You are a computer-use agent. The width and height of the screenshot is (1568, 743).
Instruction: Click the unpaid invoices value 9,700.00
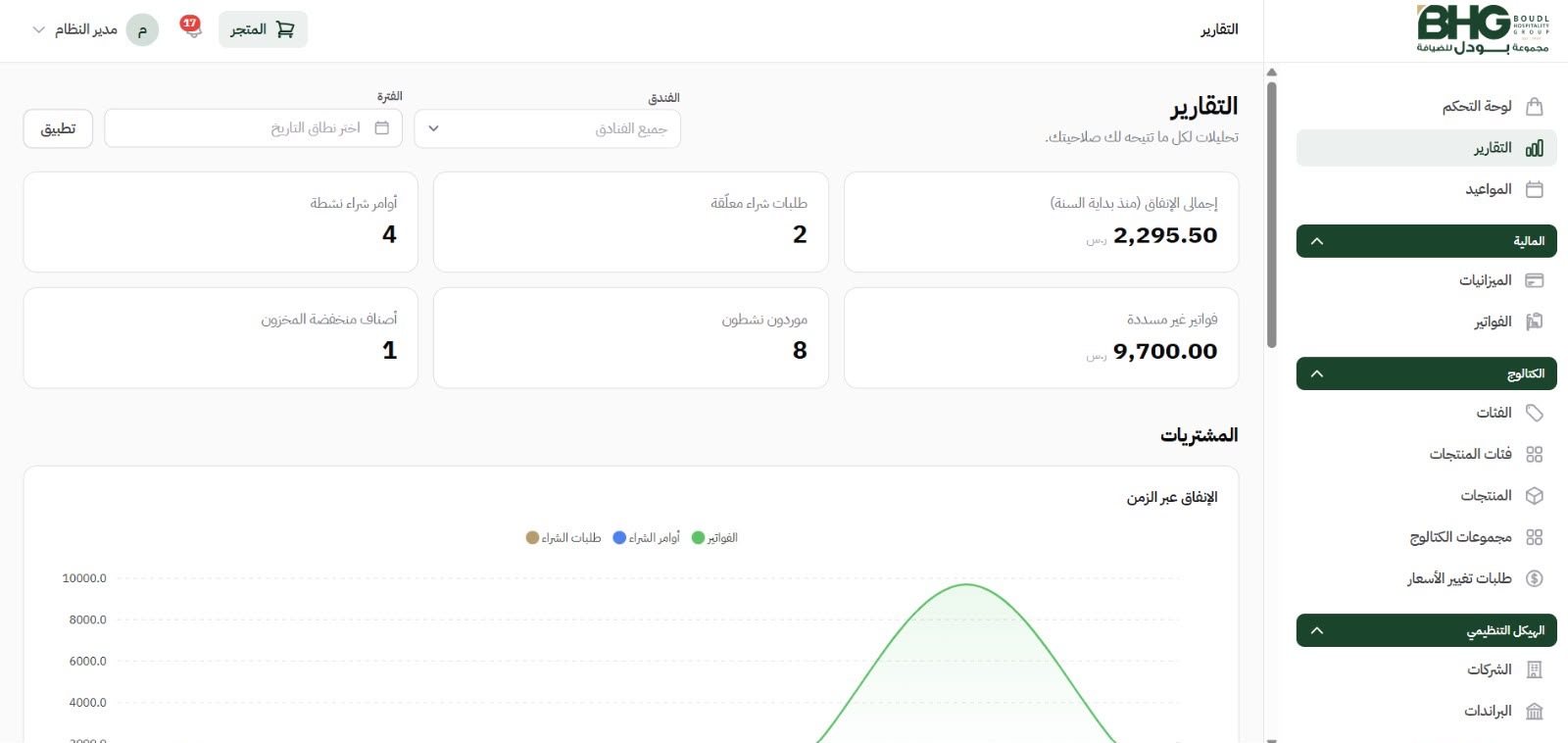click(x=1165, y=351)
